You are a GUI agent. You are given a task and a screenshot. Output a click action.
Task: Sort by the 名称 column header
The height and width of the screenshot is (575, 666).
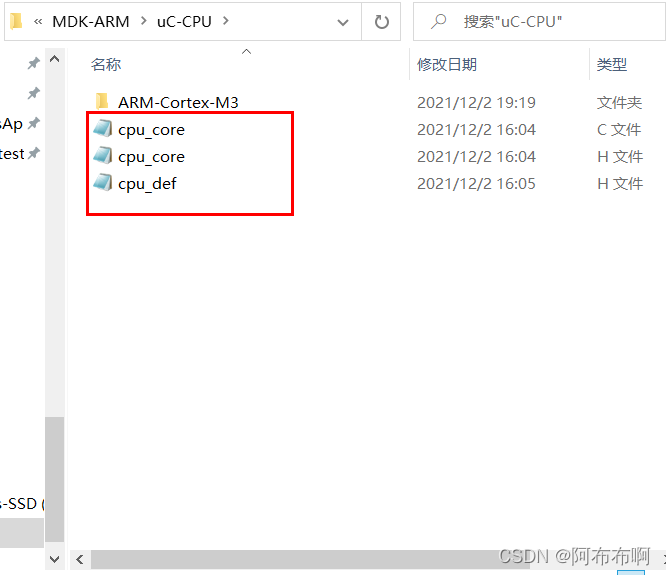coord(106,65)
